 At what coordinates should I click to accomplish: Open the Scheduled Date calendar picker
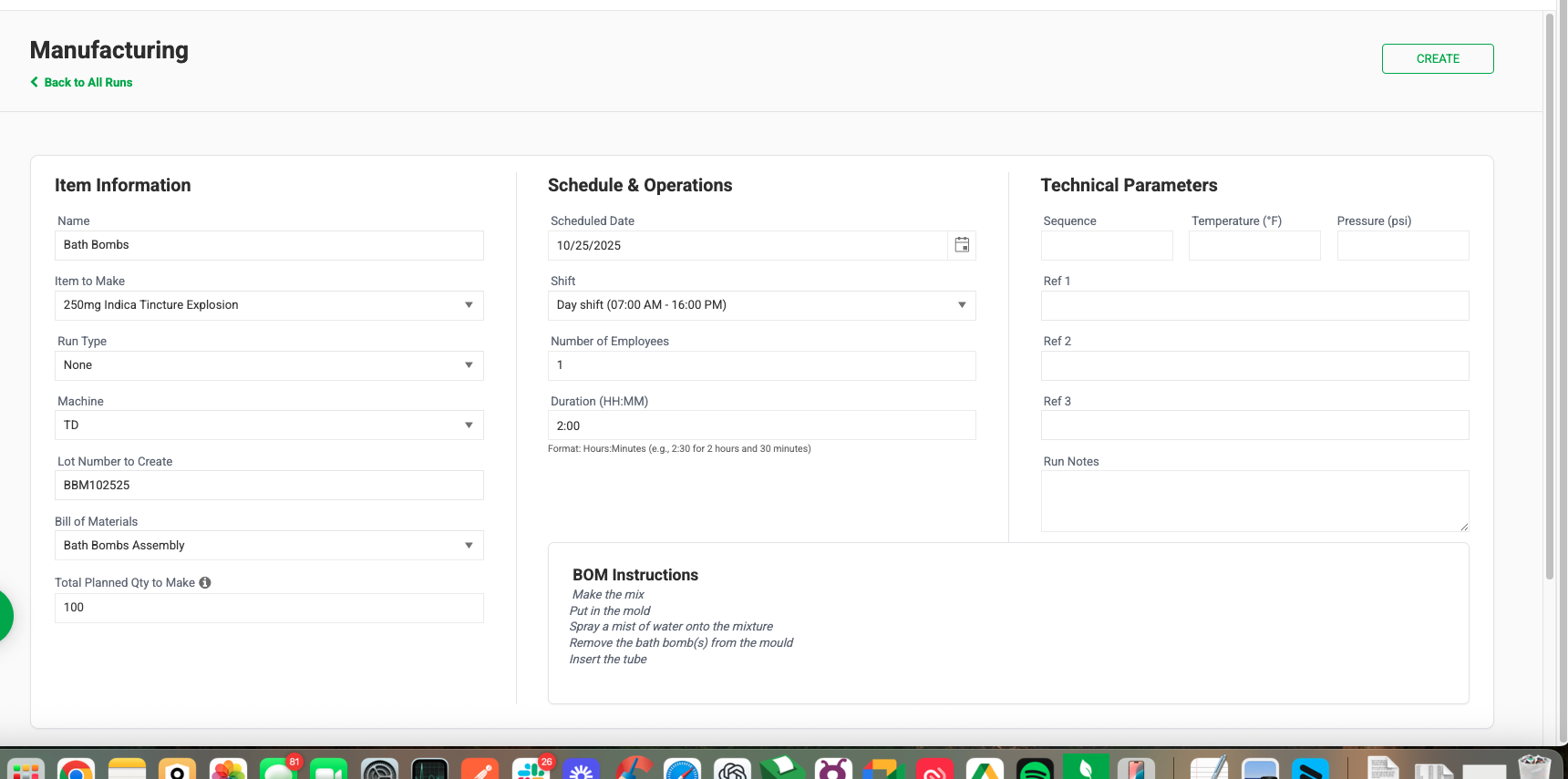pos(962,245)
